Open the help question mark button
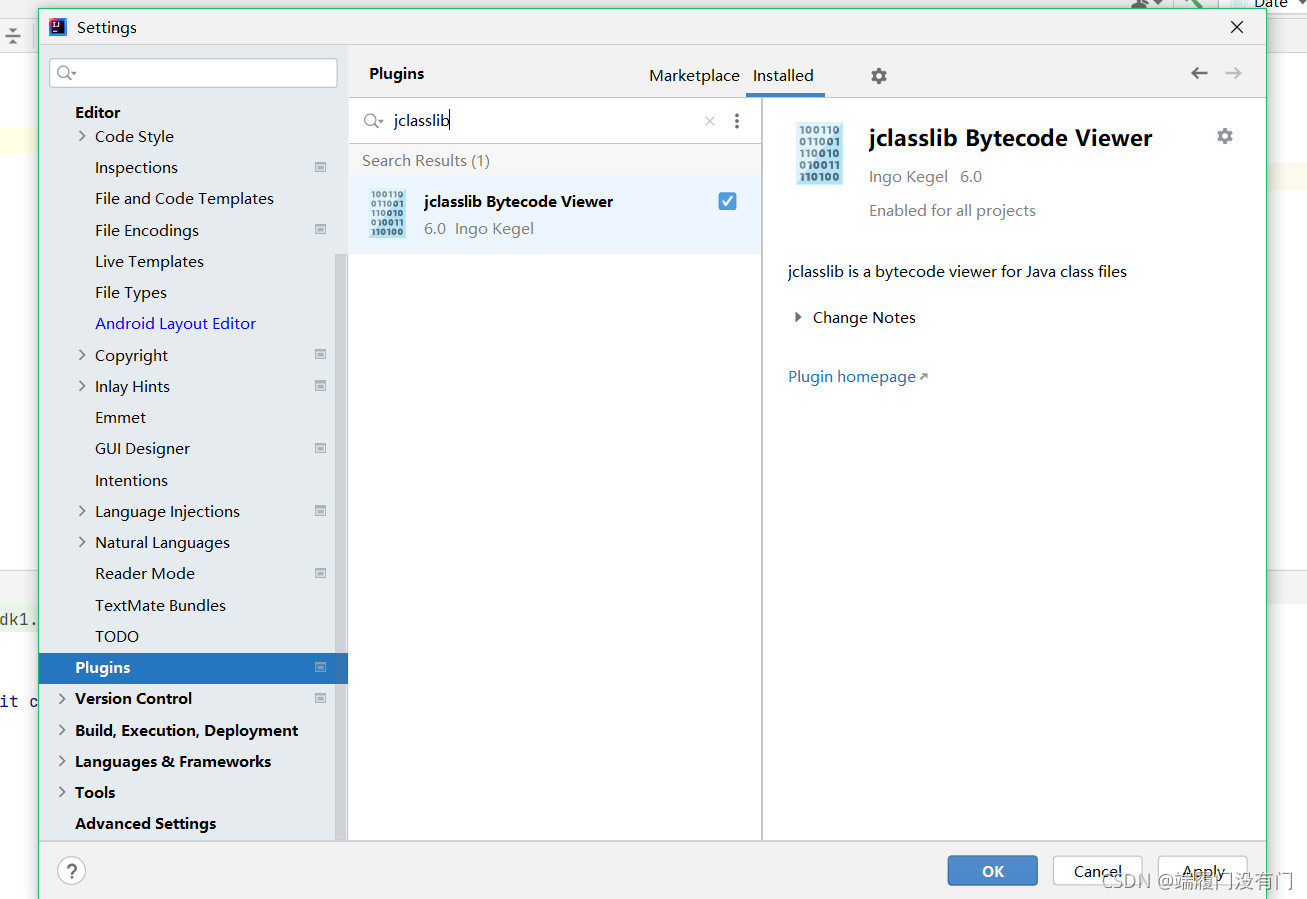 click(x=71, y=870)
